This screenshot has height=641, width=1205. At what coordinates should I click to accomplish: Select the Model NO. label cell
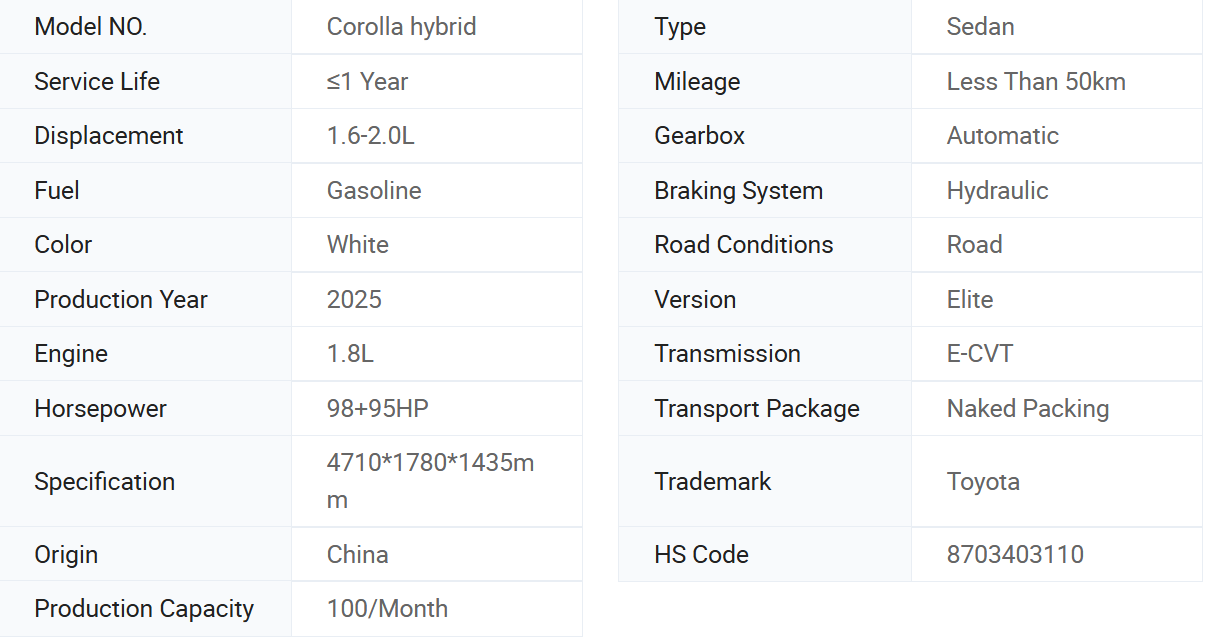(146, 27)
